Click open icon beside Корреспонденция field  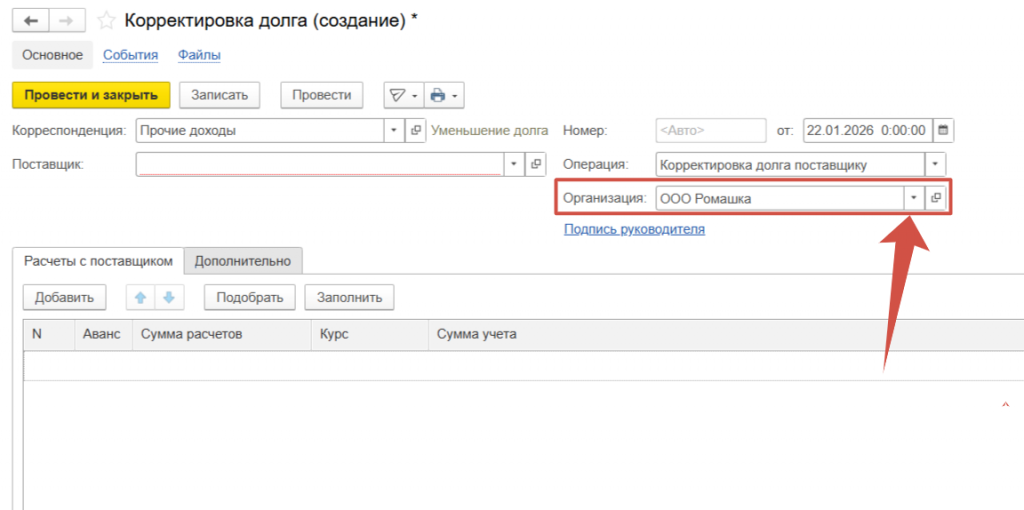pyautogui.click(x=415, y=130)
